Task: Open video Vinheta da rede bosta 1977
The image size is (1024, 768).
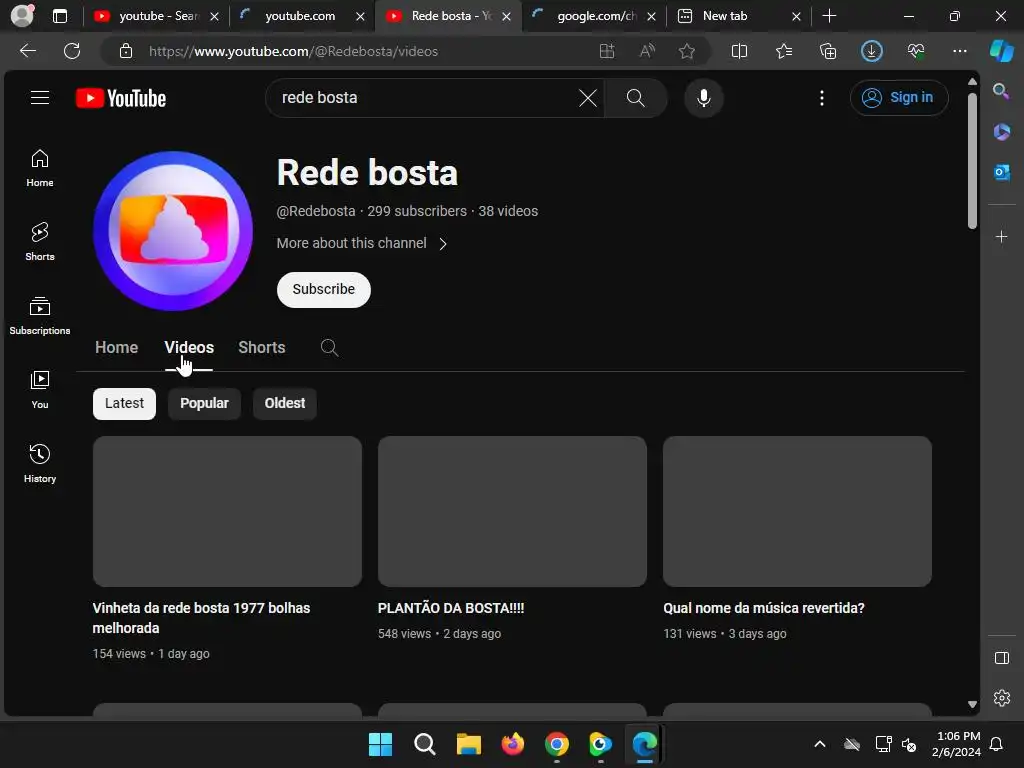Action: click(x=201, y=618)
